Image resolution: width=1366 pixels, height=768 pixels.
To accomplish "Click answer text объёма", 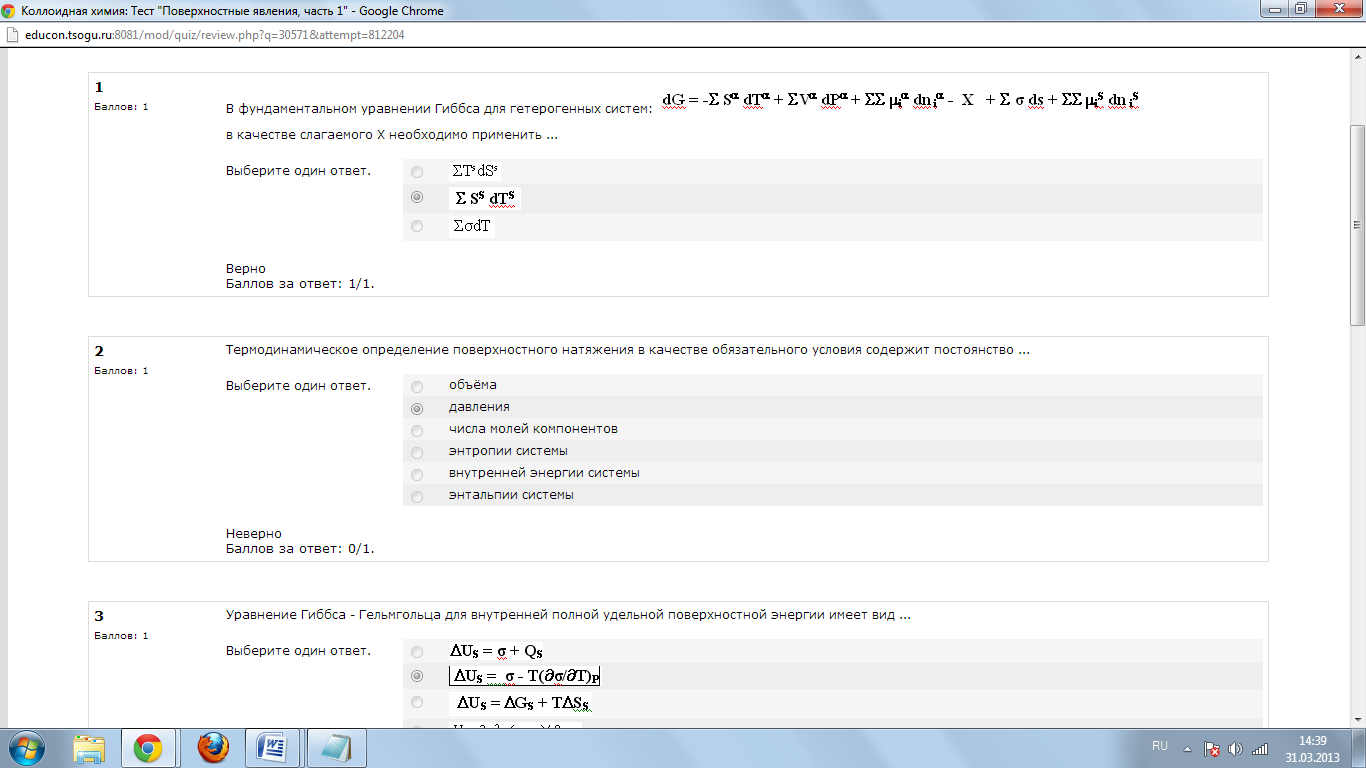I will (473, 385).
